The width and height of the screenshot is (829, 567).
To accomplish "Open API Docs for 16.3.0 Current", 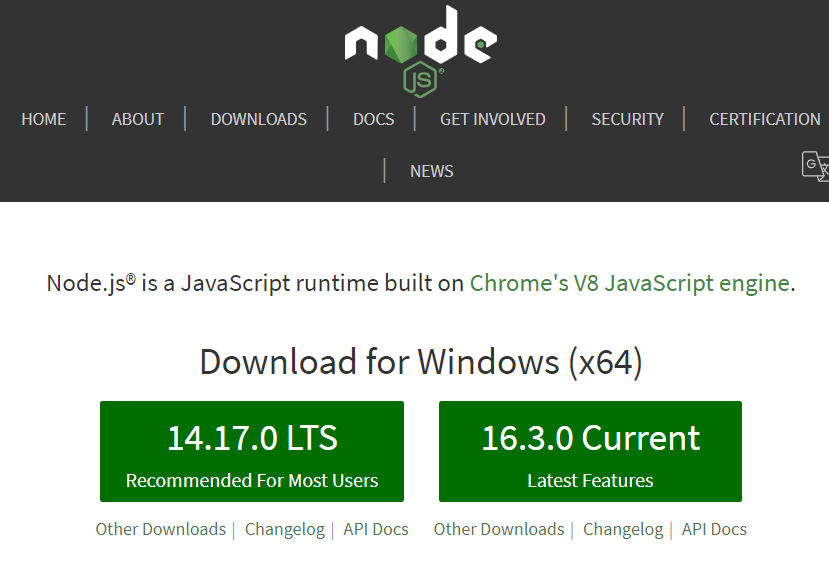I will click(x=714, y=529).
